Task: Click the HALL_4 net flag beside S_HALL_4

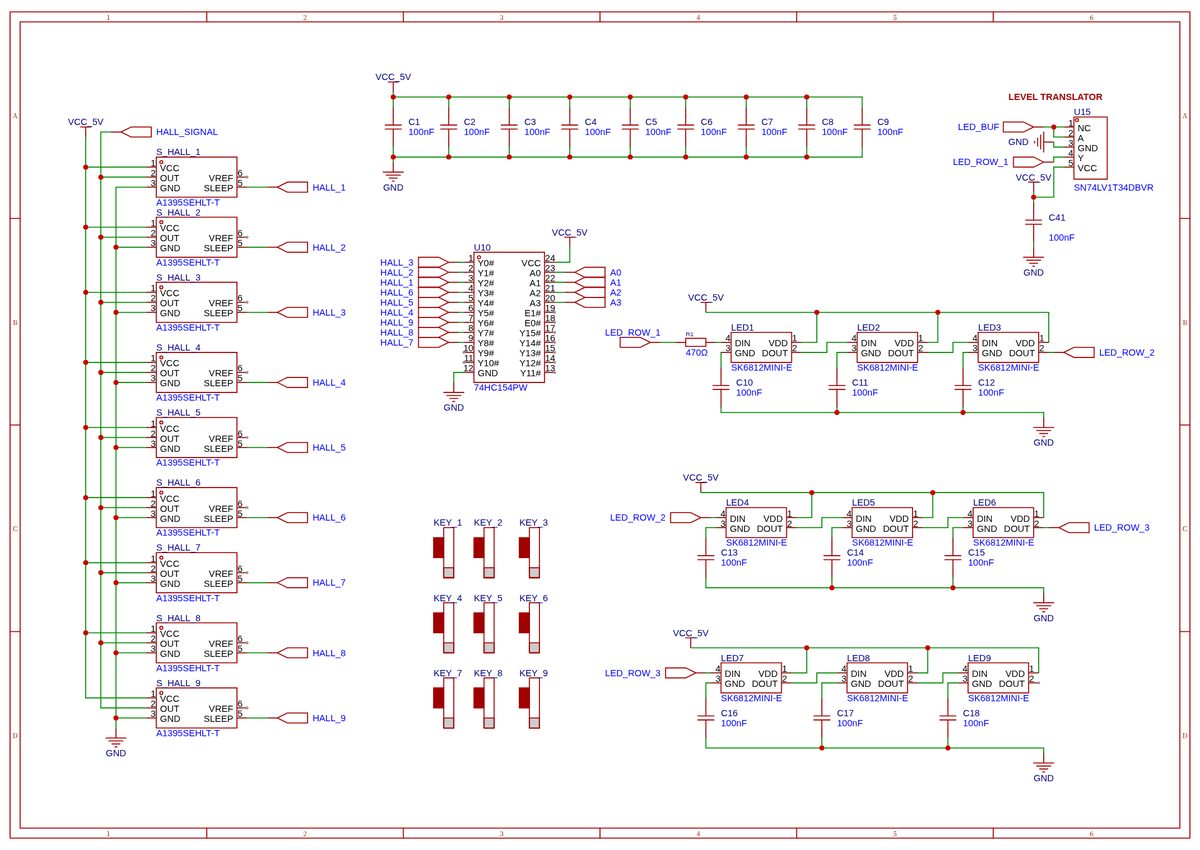Action: point(291,382)
